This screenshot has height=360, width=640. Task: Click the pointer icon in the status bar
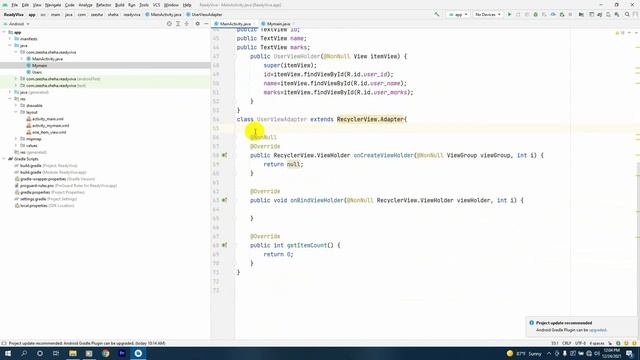pyautogui.click(x=610, y=343)
